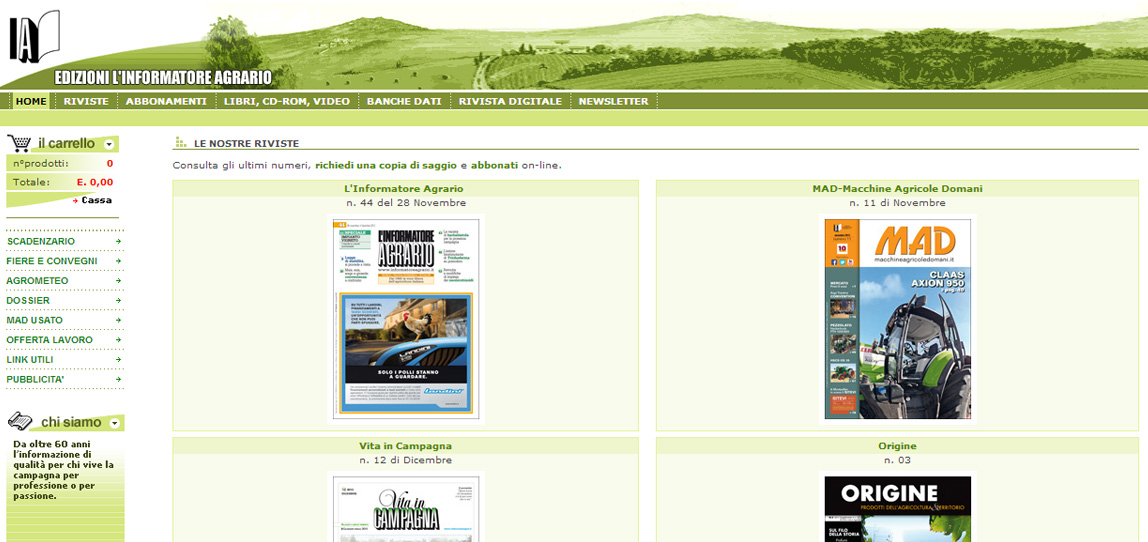Viewport: 1148px width, 542px height.
Task: Click L'Informatore Agrario cover thumbnail
Action: coord(405,318)
